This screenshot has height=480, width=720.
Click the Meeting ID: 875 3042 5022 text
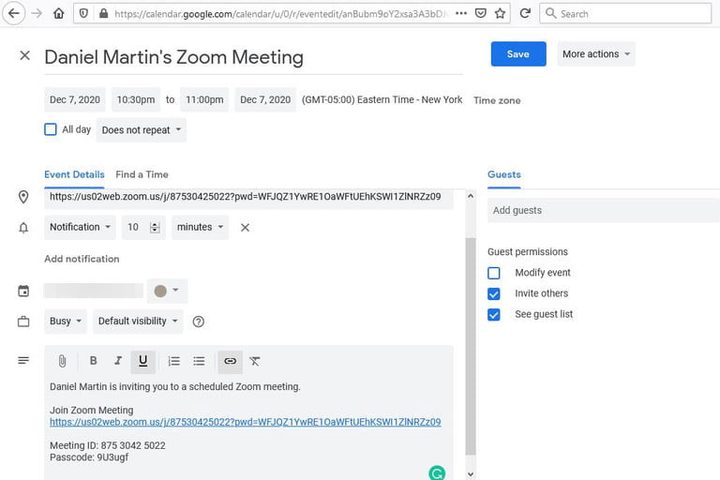click(107, 446)
